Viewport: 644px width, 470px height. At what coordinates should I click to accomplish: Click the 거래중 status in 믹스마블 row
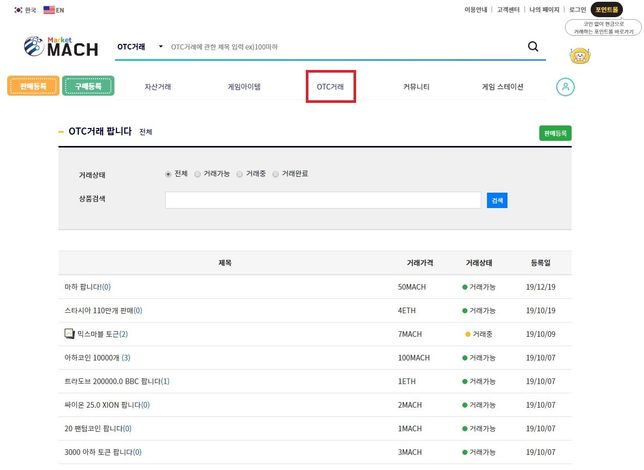(479, 334)
